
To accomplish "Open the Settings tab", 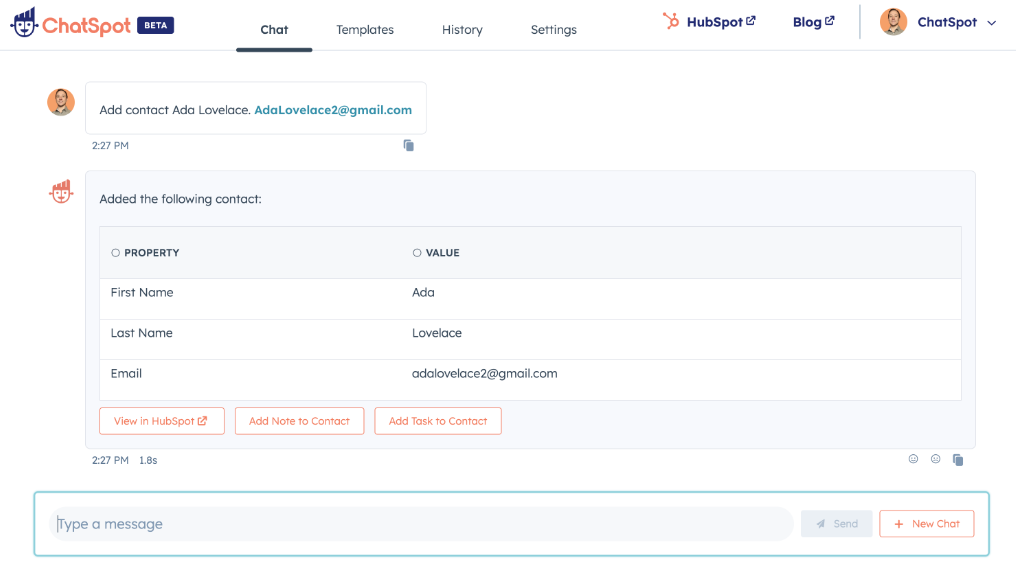I will [x=553, y=30].
